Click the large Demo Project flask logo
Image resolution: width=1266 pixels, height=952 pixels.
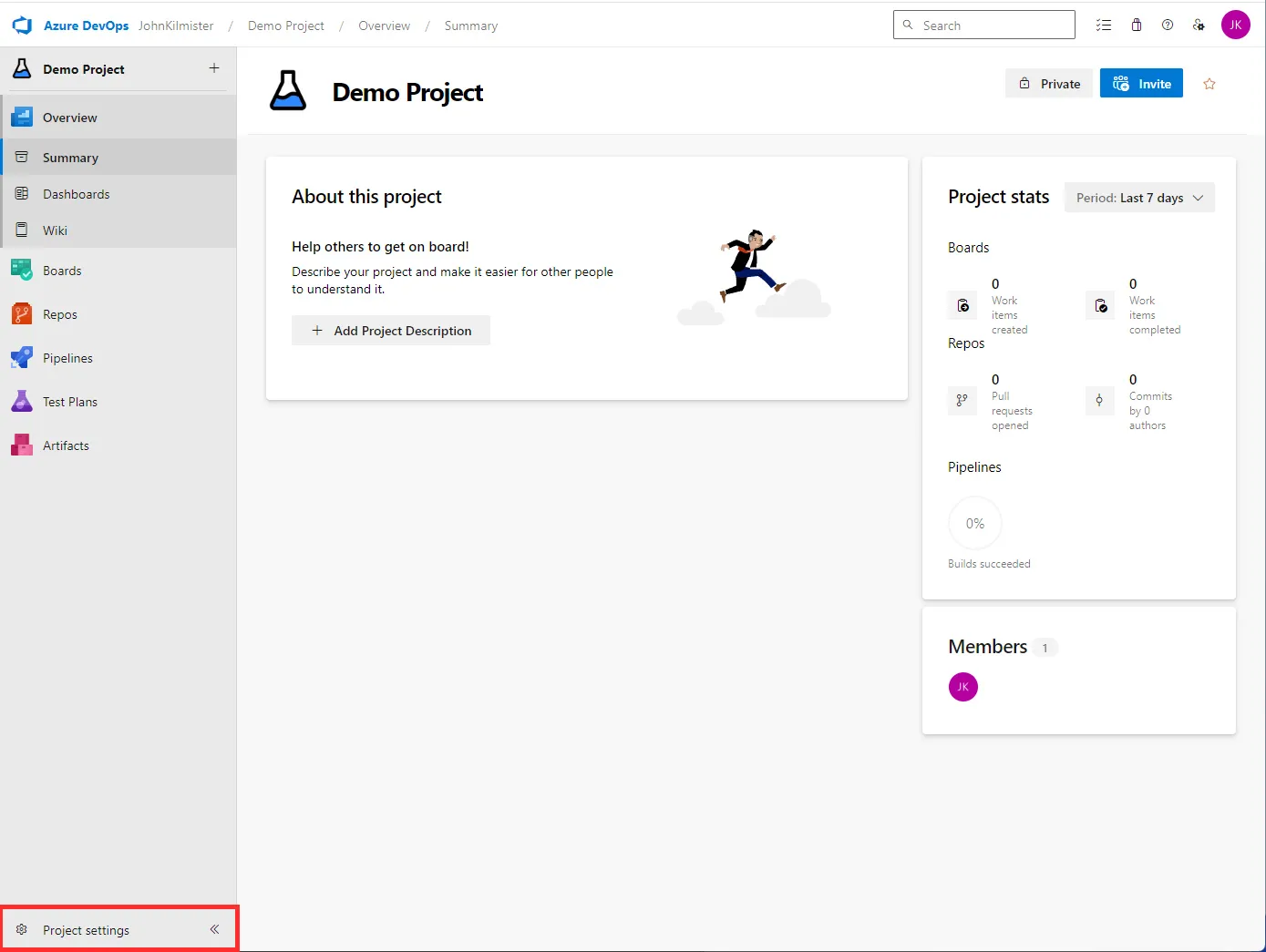(x=288, y=90)
